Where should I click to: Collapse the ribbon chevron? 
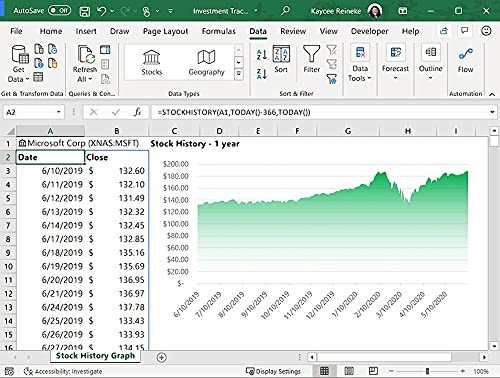[492, 94]
